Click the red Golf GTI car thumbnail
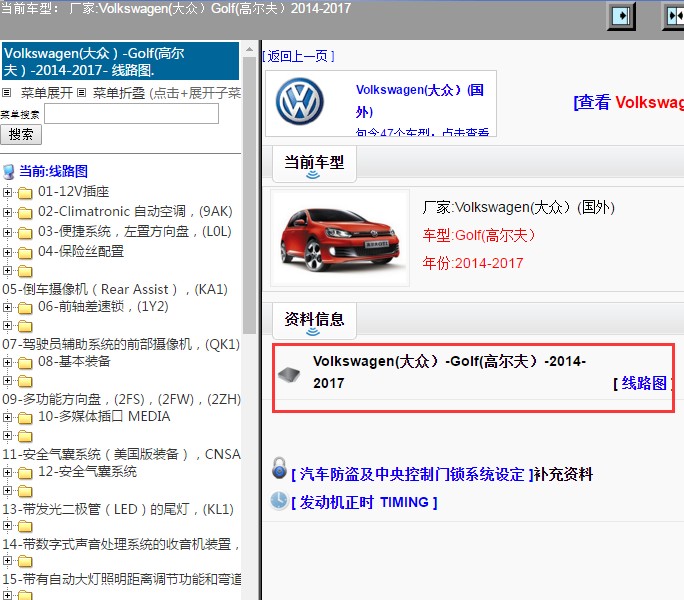Image resolution: width=684 pixels, height=600 pixels. (340, 238)
